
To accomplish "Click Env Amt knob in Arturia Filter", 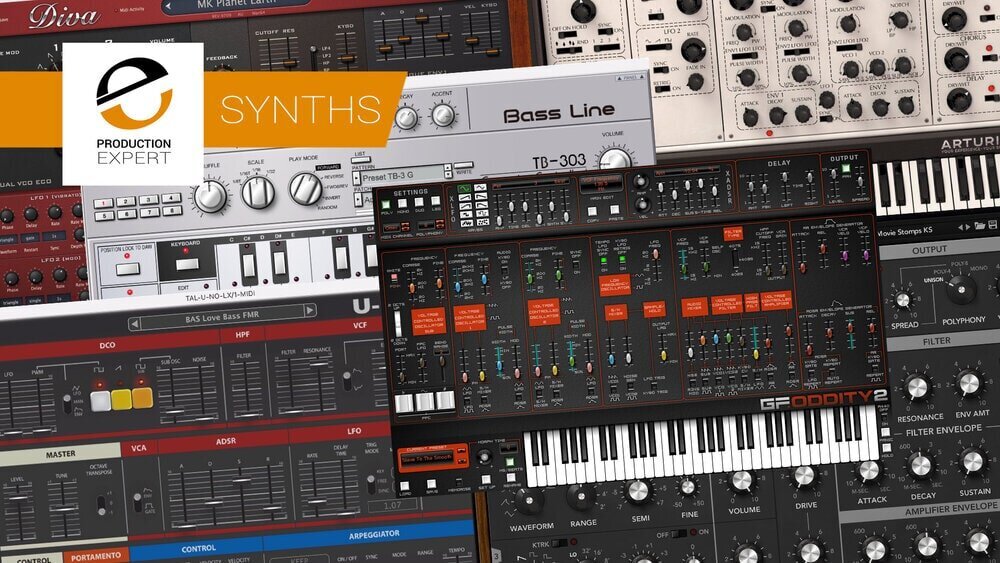I will pos(969,383).
